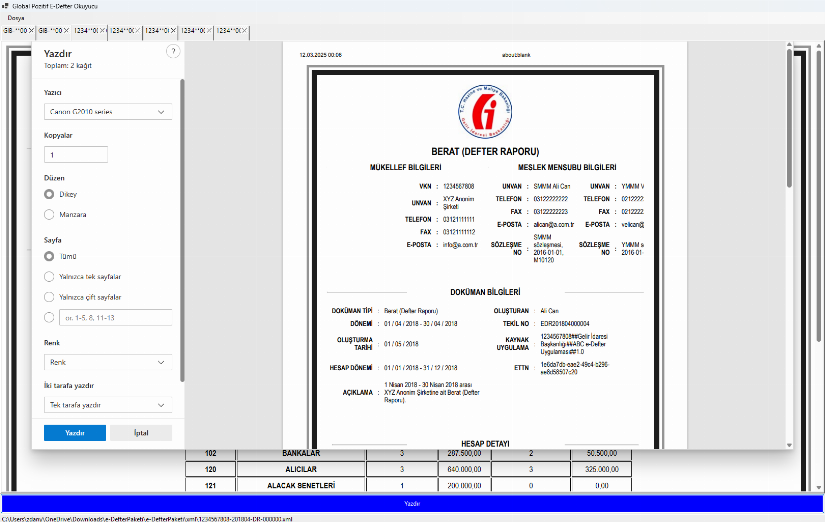Open the Yazıcı printer dropdown
This screenshot has width=825, height=522.
point(108,112)
